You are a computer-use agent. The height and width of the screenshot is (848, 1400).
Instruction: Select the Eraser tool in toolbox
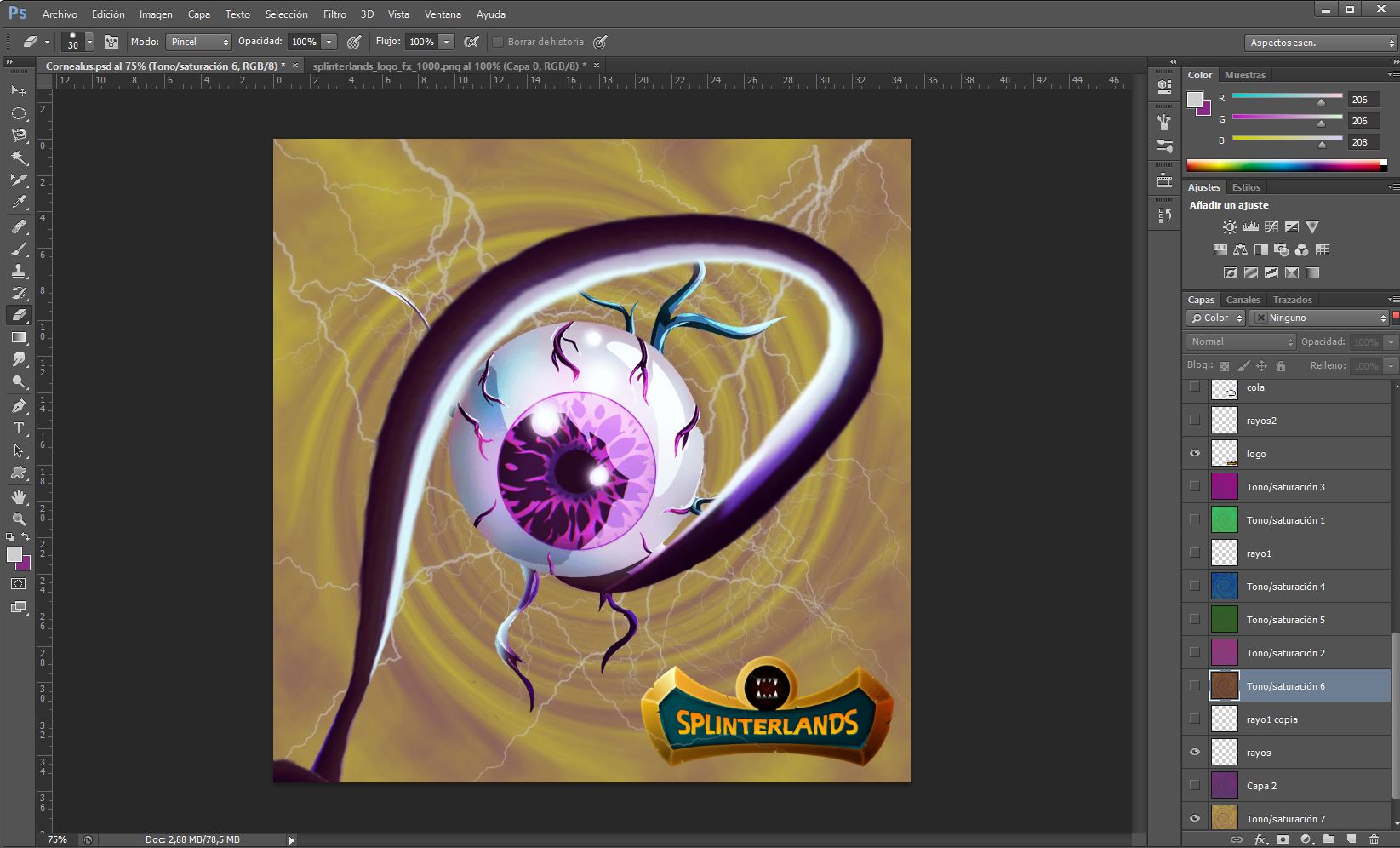pos(18,315)
